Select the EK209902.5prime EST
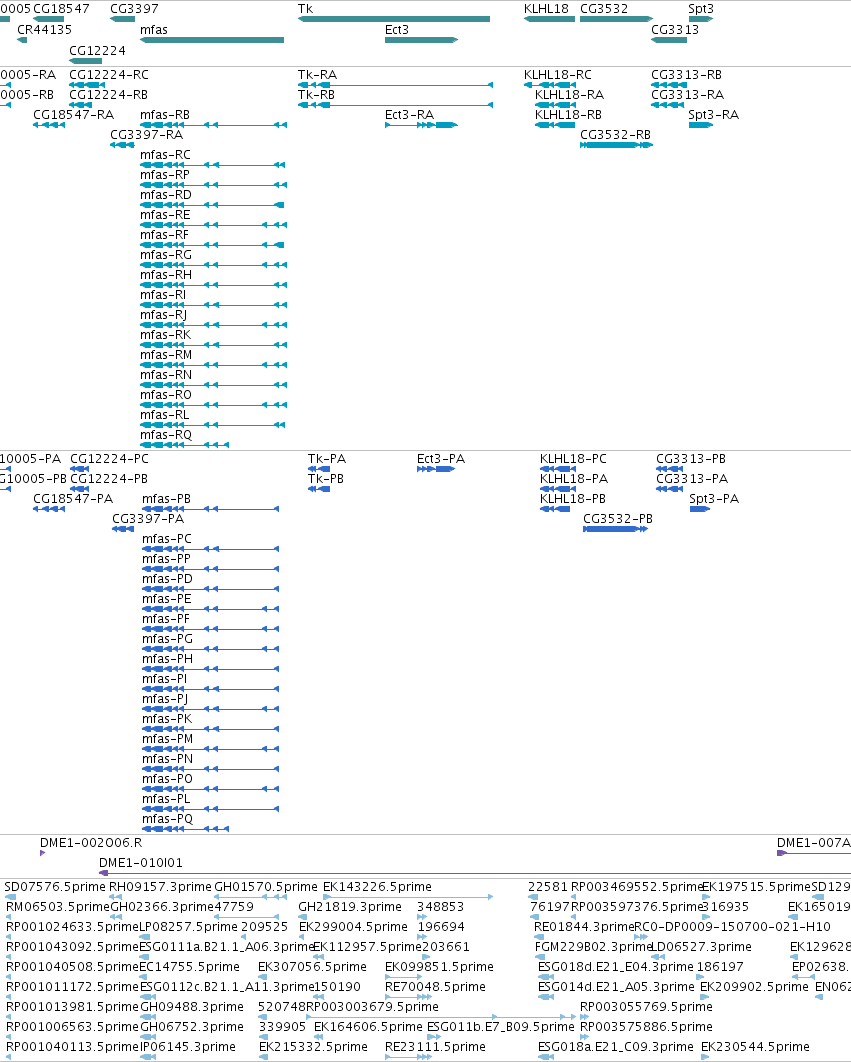The image size is (851, 1062). coord(705,997)
